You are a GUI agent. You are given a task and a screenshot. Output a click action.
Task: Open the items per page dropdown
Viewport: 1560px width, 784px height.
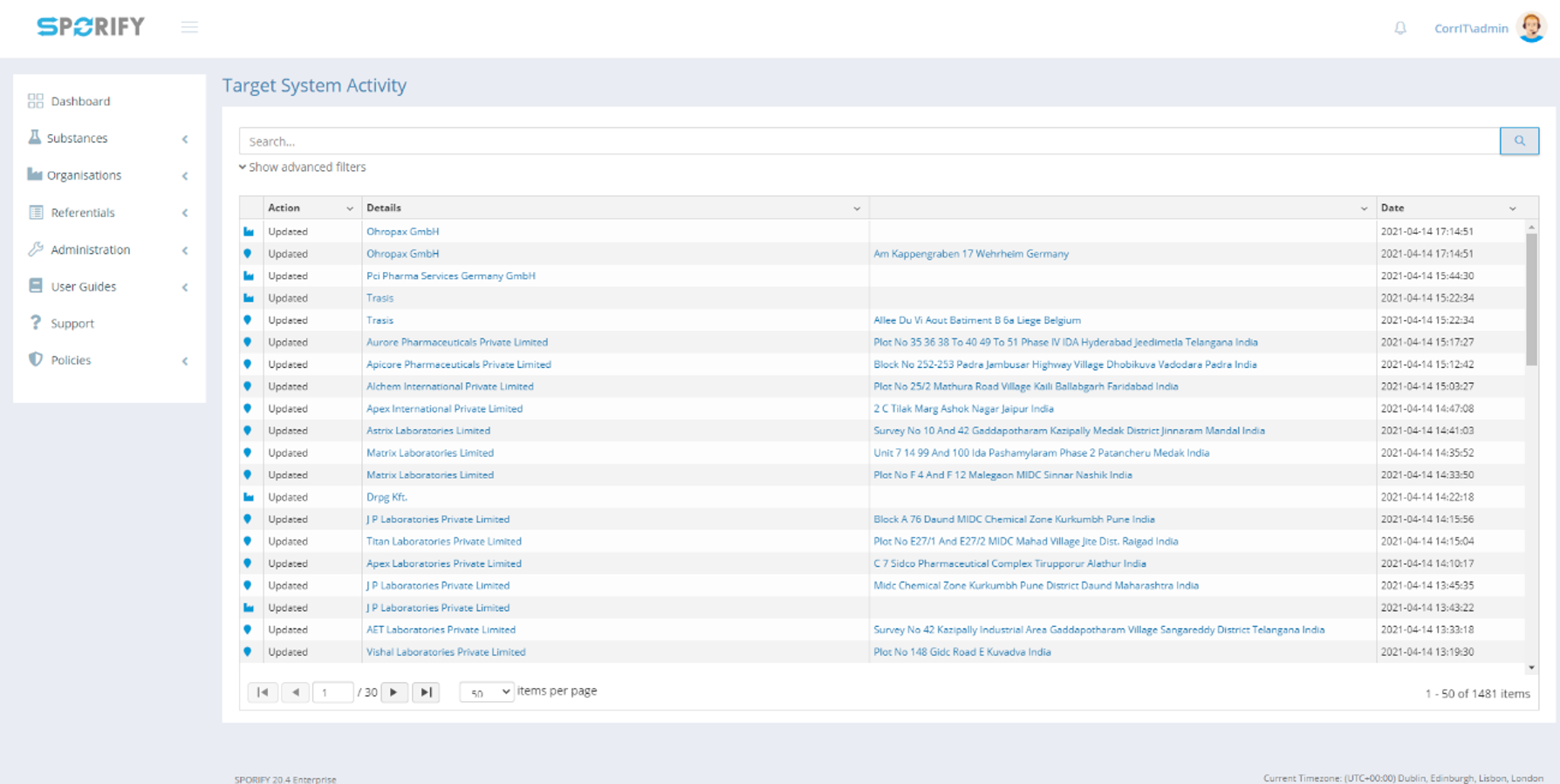pyautogui.click(x=487, y=692)
